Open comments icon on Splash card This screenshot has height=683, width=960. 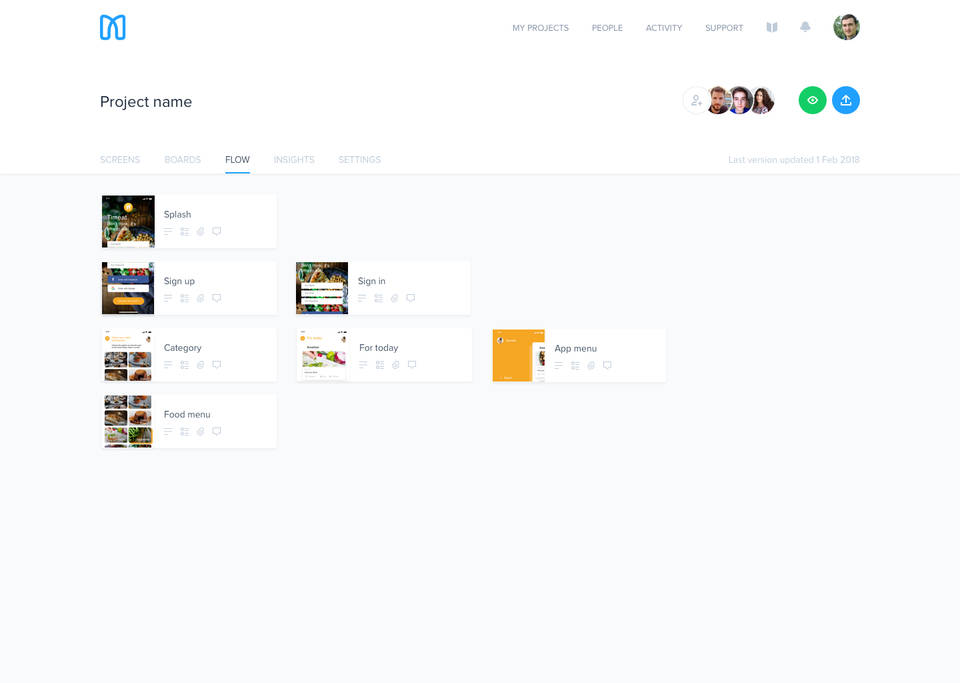pos(217,231)
